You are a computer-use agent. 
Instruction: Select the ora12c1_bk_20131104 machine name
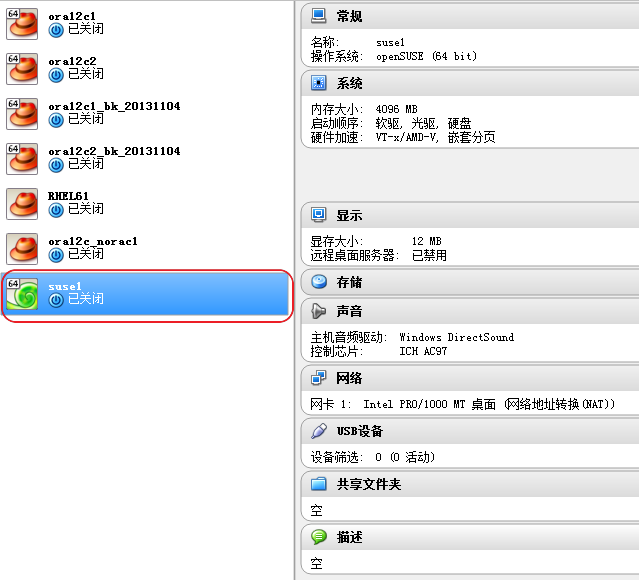tap(114, 106)
